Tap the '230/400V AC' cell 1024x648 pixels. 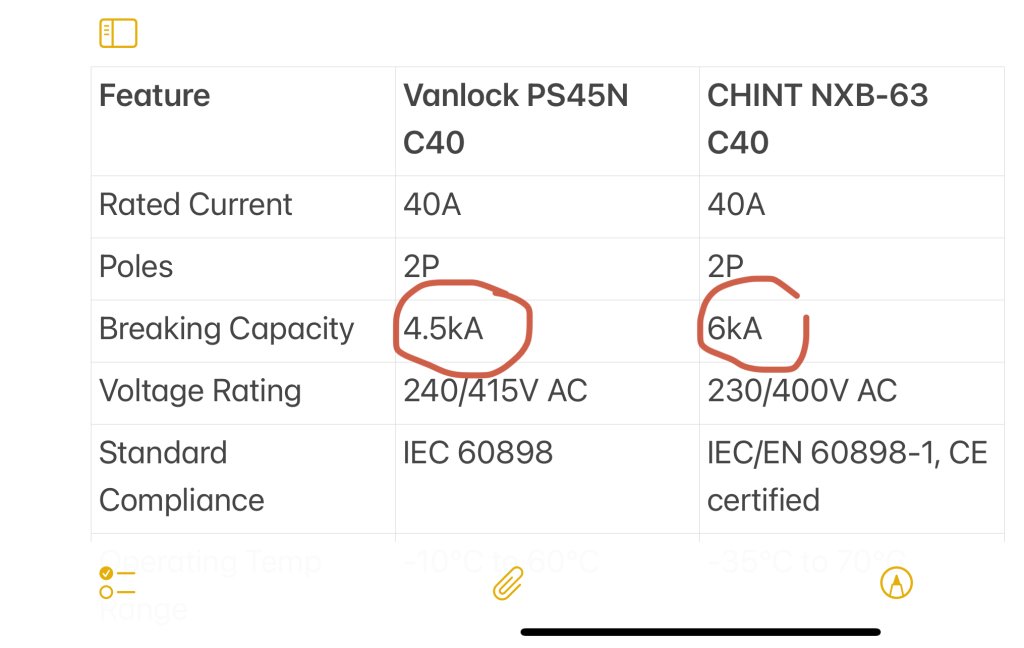[852, 393]
